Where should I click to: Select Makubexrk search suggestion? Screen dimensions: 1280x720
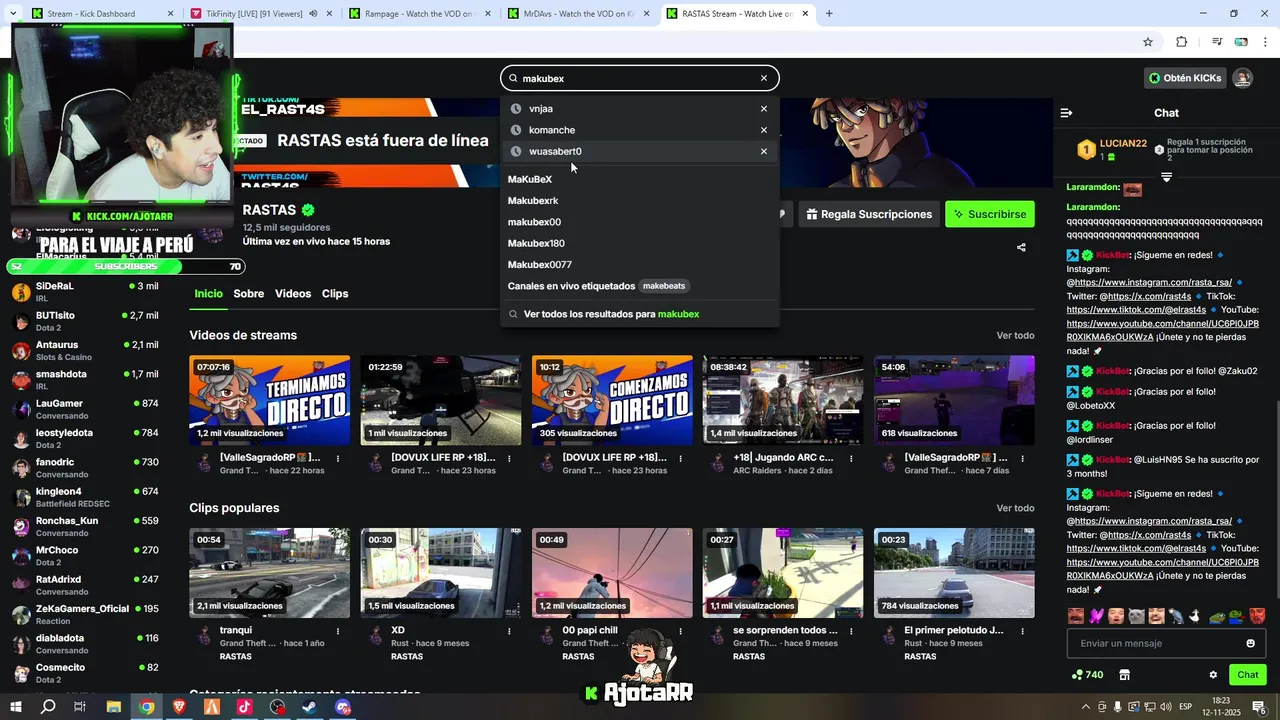point(640,201)
